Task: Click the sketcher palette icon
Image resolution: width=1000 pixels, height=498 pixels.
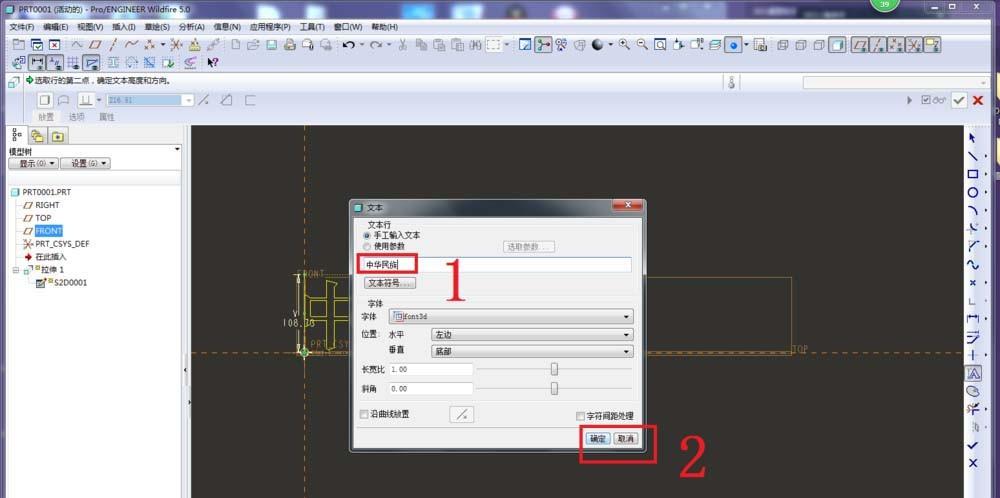Action: coord(973,391)
